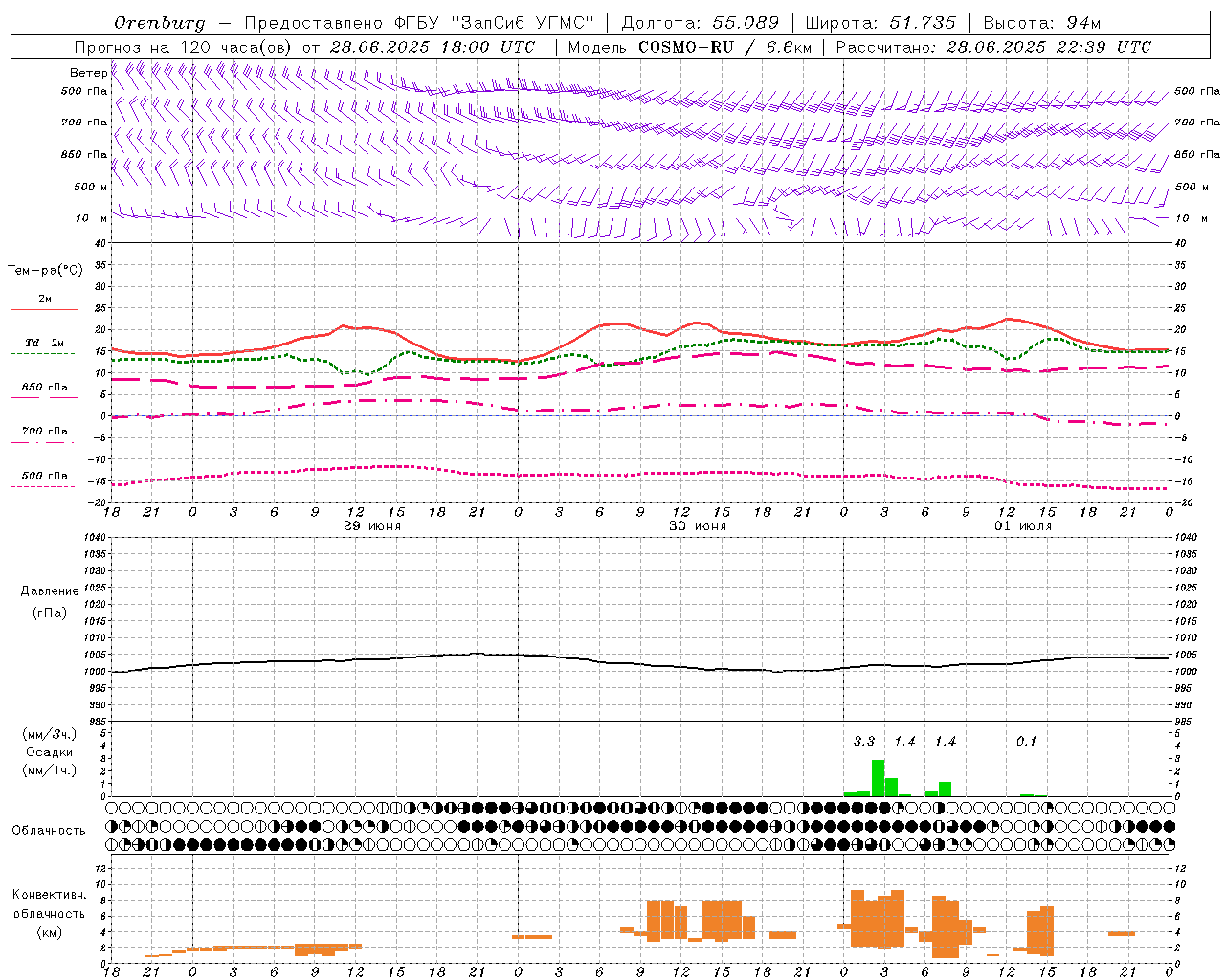Click the '(гПа)' unit label under Давление
The width and height of the screenshot is (1225, 980).
[x=50, y=612]
